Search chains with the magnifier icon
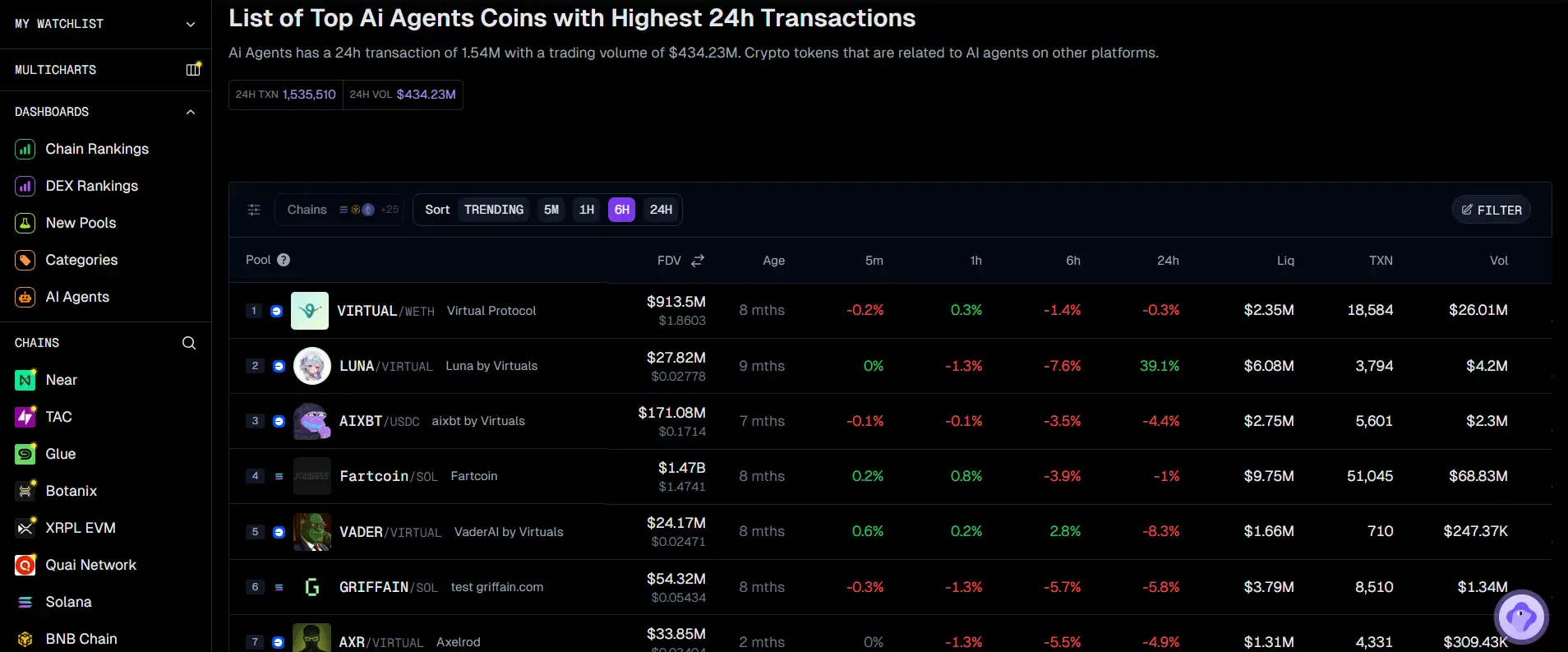1568x652 pixels. click(189, 343)
